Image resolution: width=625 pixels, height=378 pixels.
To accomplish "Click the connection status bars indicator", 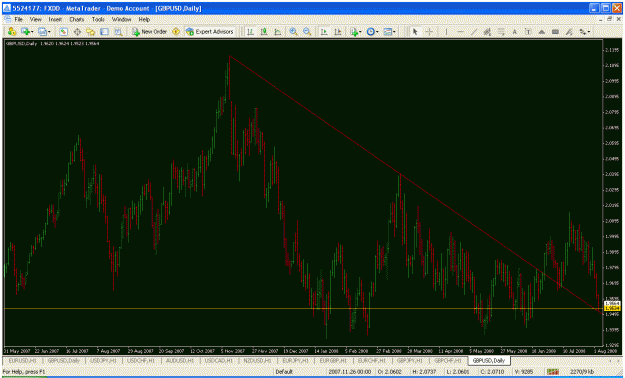I will pyautogui.click(x=552, y=372).
